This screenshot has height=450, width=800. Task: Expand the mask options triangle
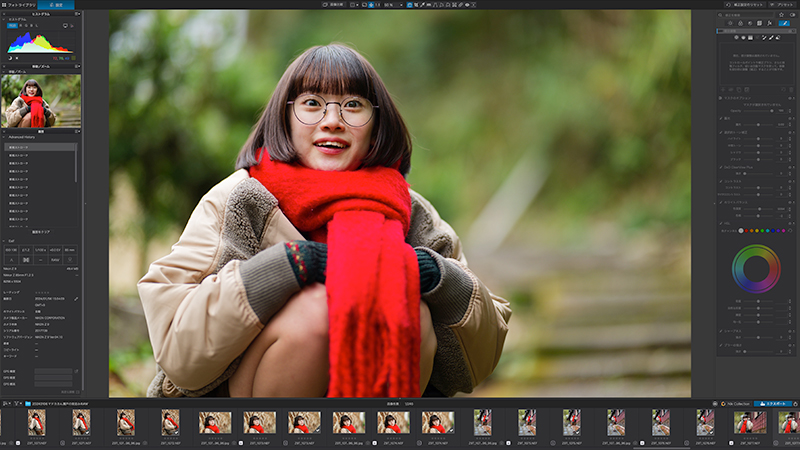pyautogui.click(x=720, y=98)
